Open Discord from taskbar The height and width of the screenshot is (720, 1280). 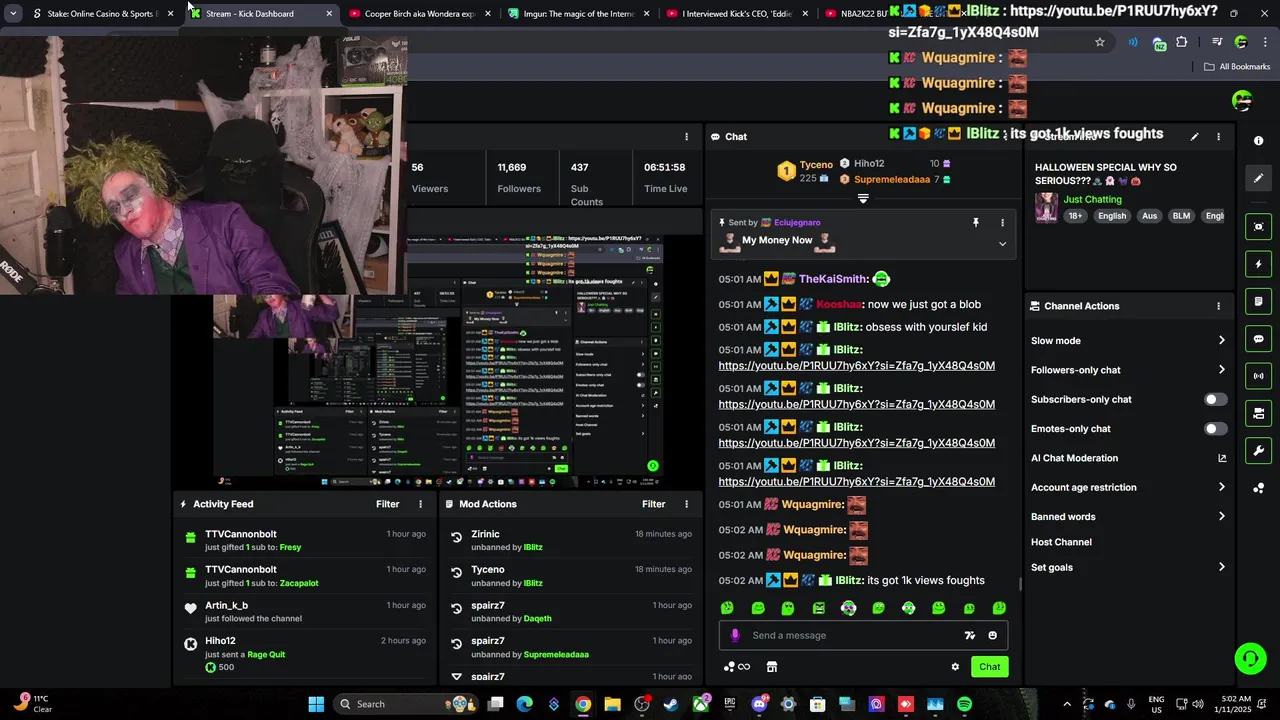tap(759, 704)
